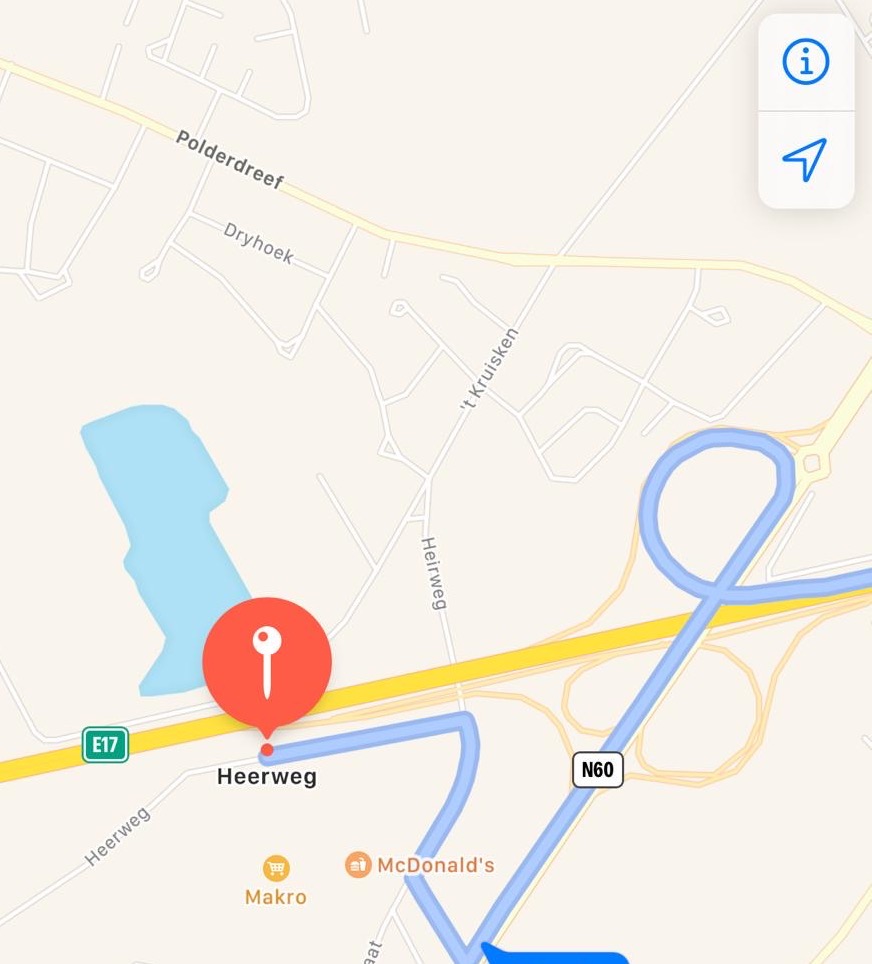Tap the diagonal Heerweg road label

coord(117,836)
